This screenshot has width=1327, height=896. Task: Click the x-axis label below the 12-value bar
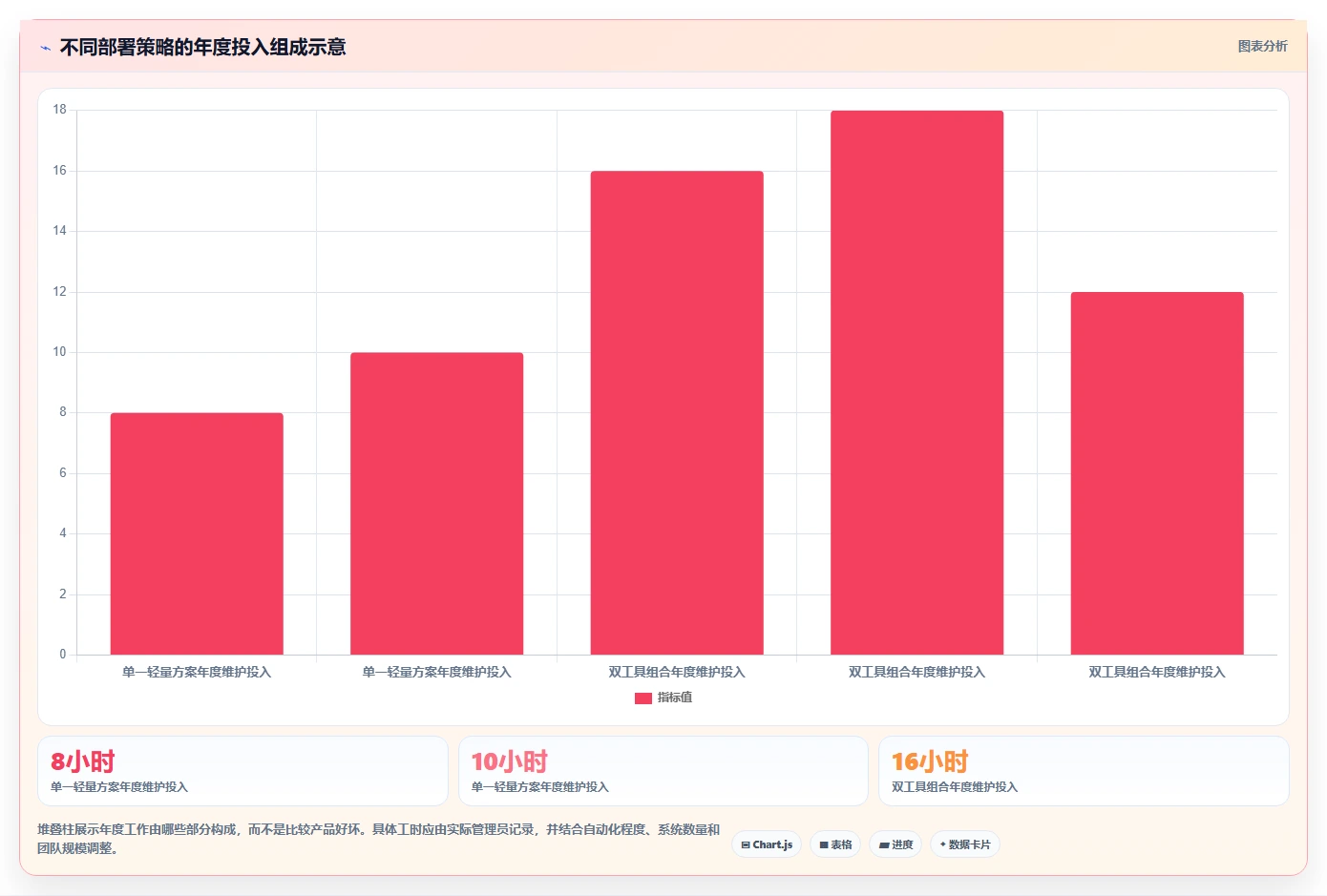coord(1157,672)
